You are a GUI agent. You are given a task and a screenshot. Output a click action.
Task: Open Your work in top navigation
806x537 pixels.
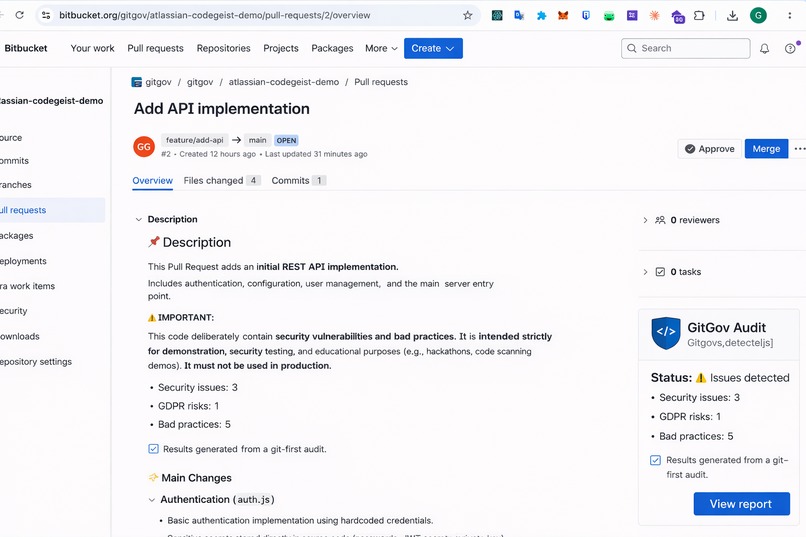(x=93, y=48)
